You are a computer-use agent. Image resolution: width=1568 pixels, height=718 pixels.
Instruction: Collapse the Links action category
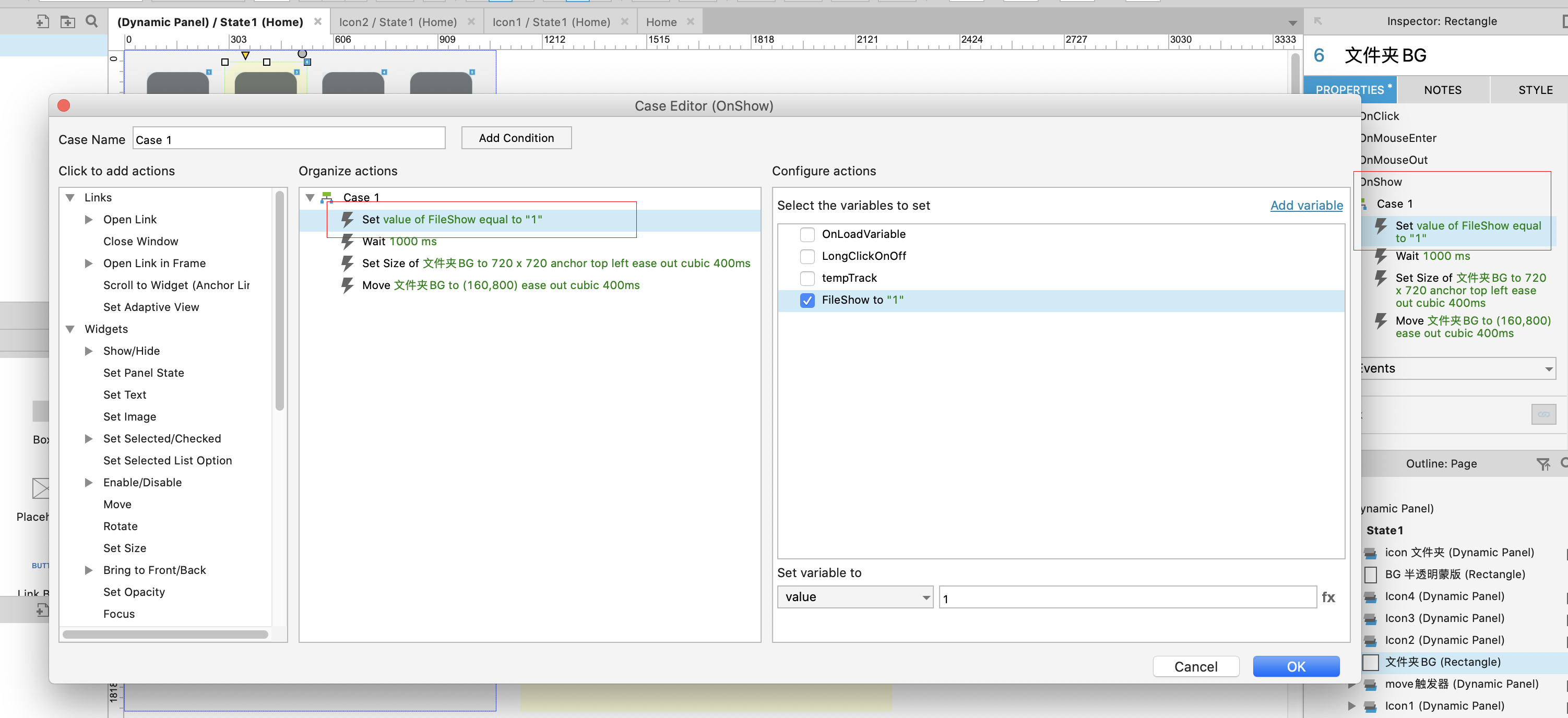click(70, 198)
